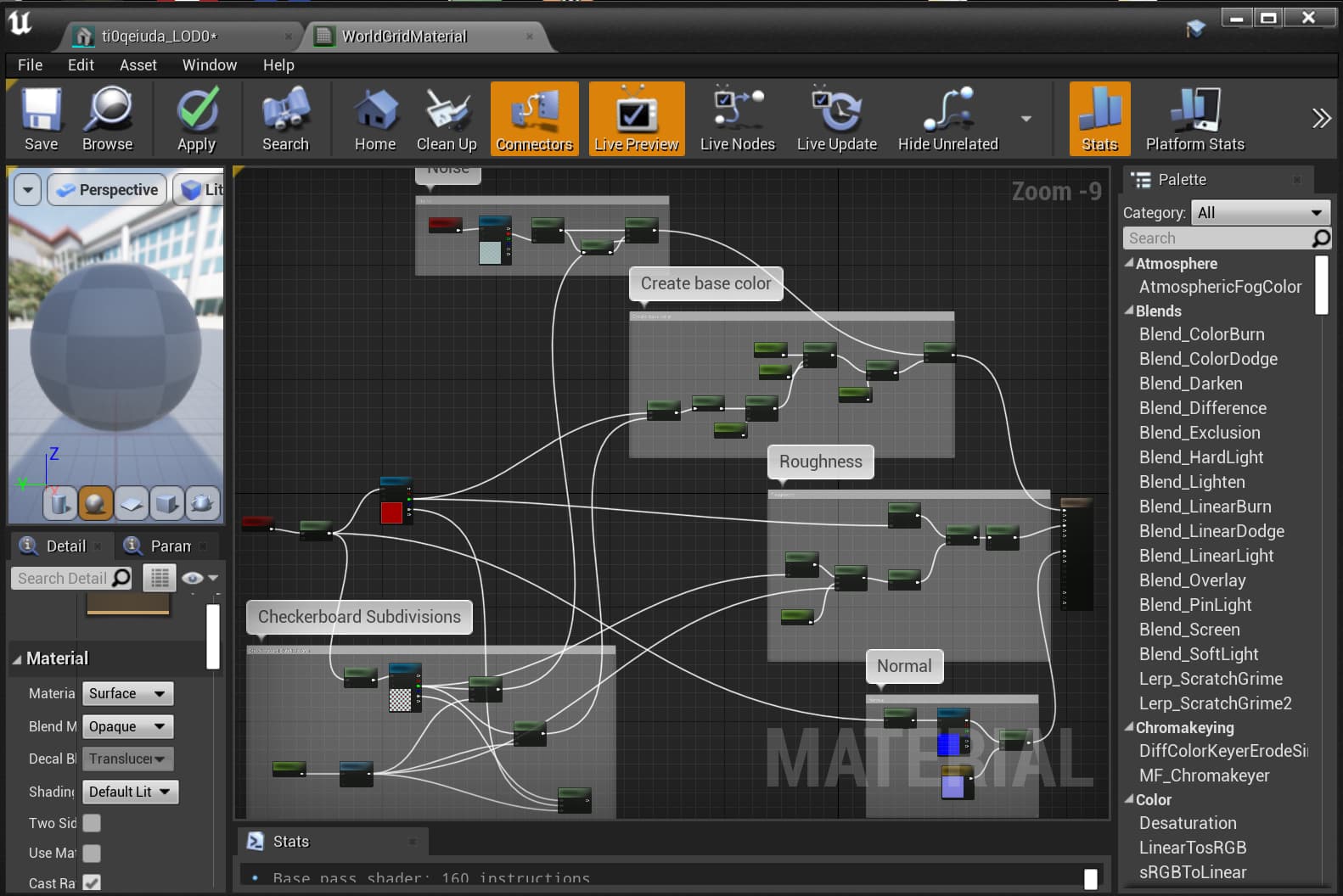Click the Search Details input field
The height and width of the screenshot is (896, 1343).
[x=72, y=578]
